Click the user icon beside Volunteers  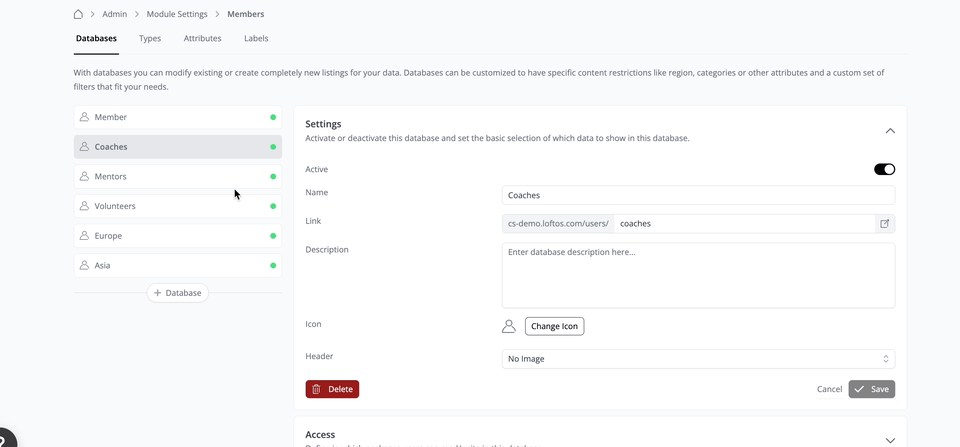(x=85, y=206)
